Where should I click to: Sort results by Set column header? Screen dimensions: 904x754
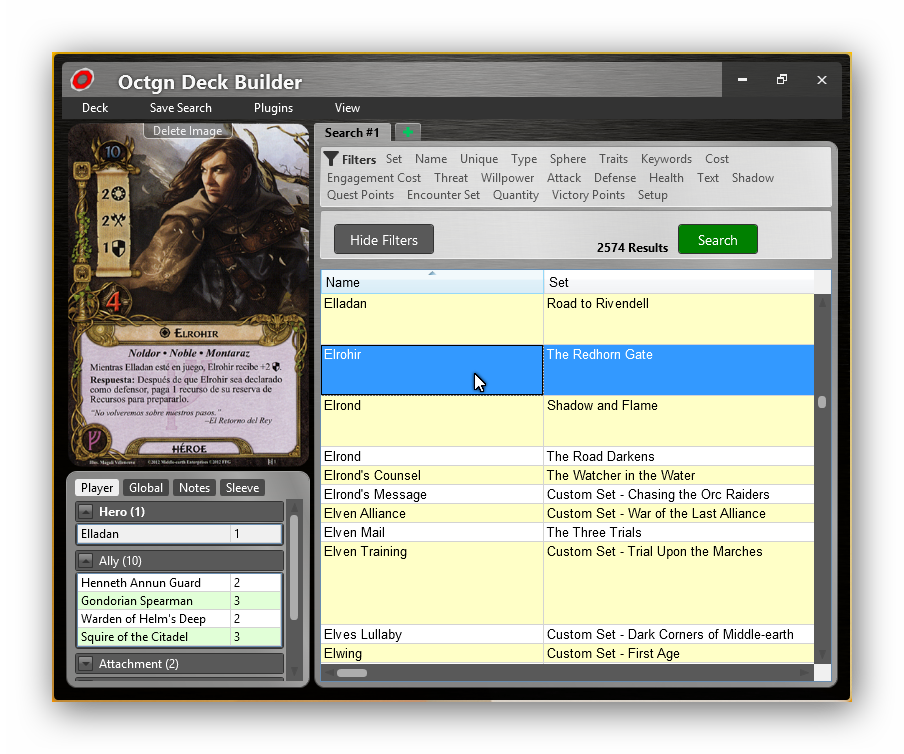(679, 282)
